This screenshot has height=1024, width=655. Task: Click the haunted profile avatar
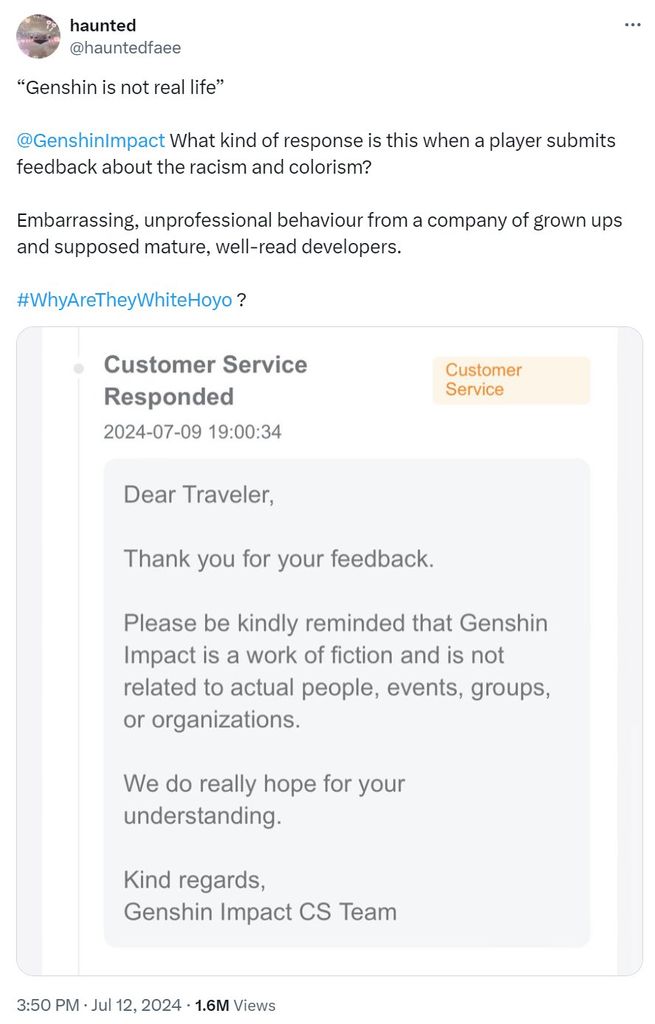pos(38,36)
